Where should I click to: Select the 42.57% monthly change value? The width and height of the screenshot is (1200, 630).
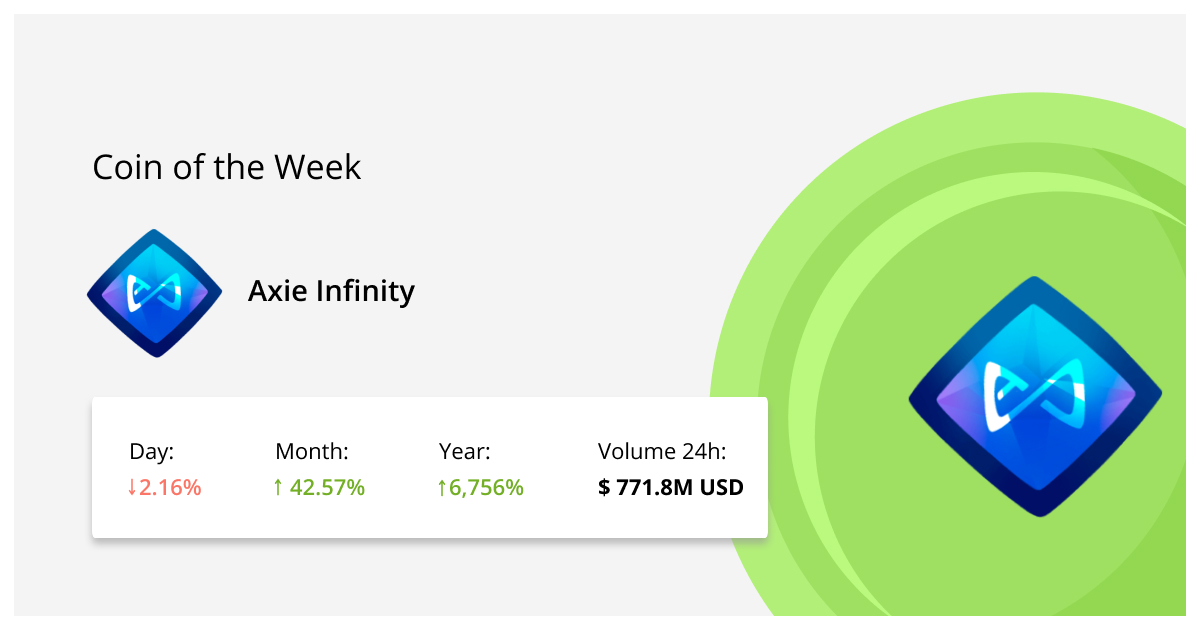pos(328,488)
